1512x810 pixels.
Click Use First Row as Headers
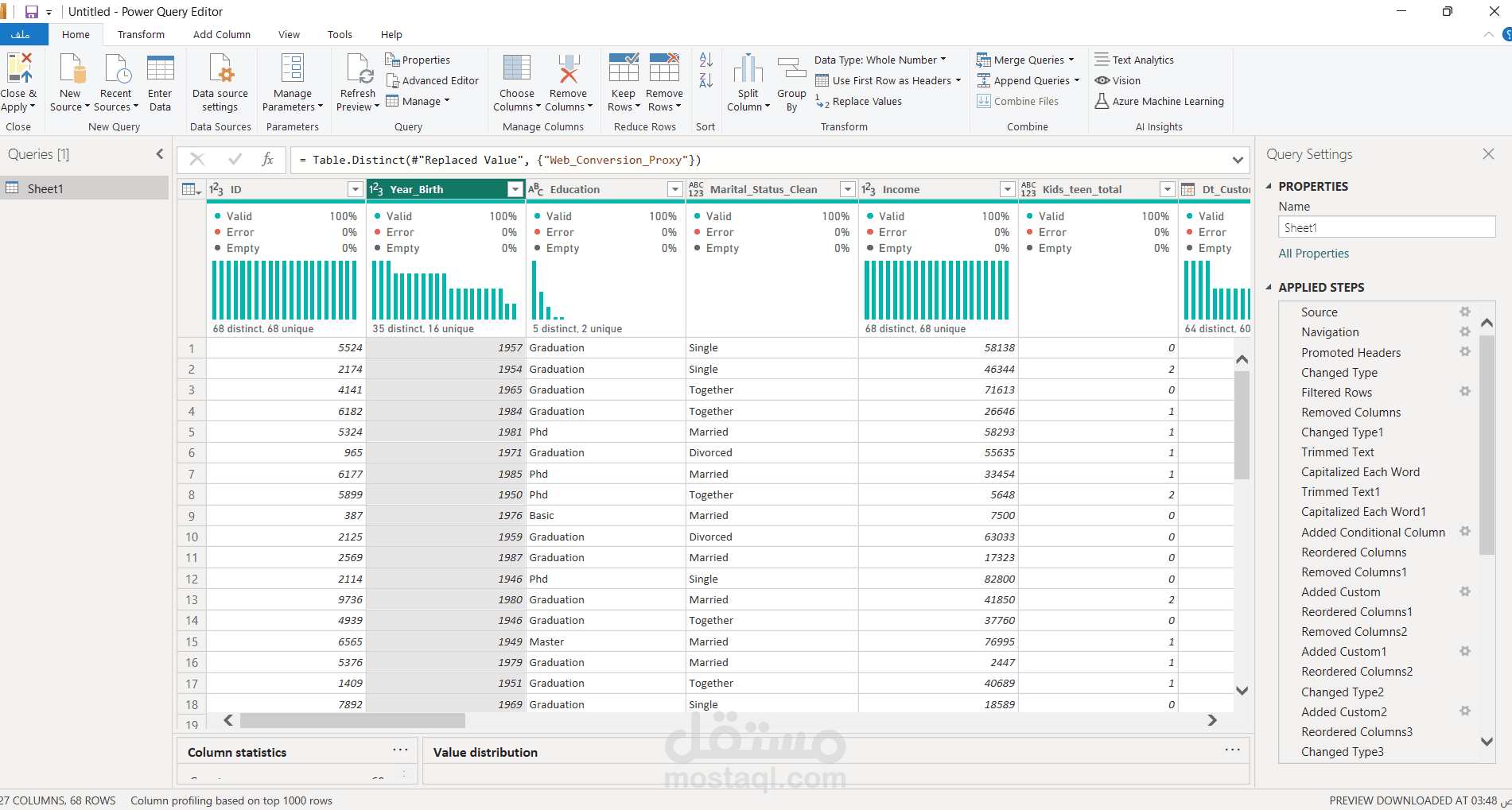888,80
